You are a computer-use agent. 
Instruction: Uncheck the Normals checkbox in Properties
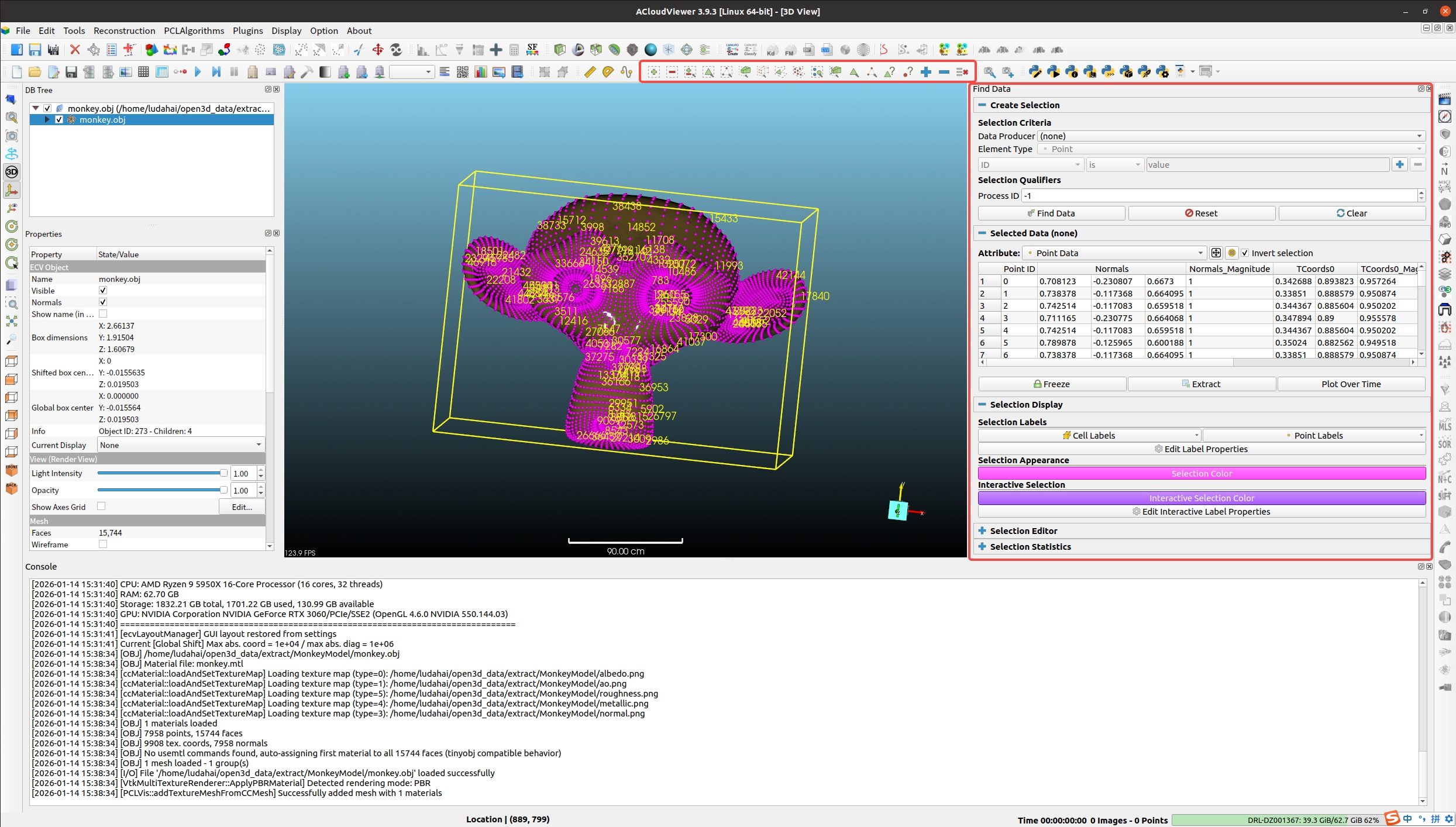coord(103,302)
